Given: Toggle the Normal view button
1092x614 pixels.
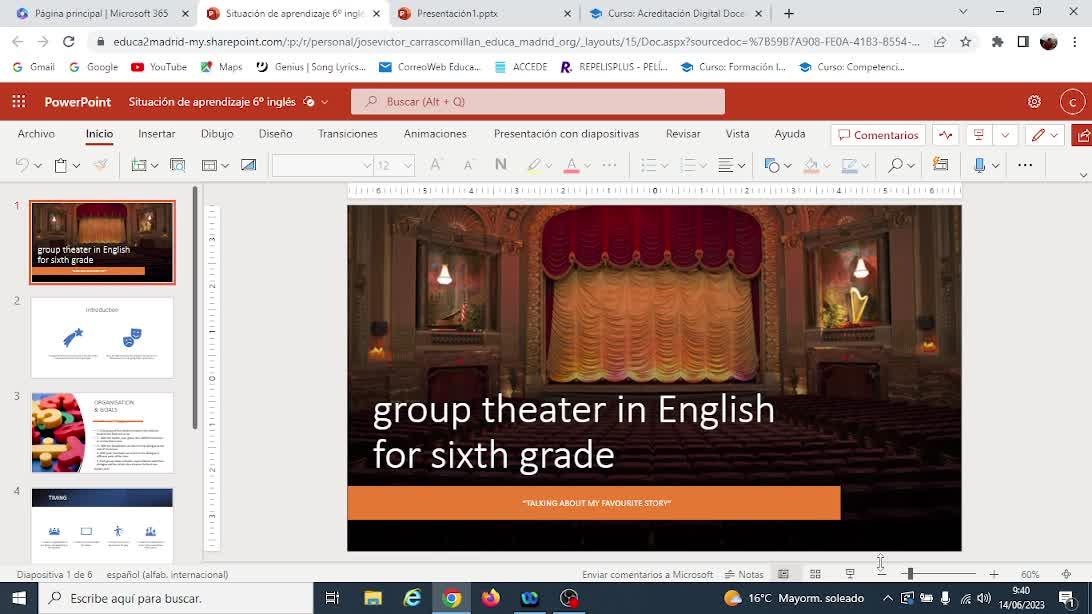Looking at the screenshot, I should tap(783, 574).
